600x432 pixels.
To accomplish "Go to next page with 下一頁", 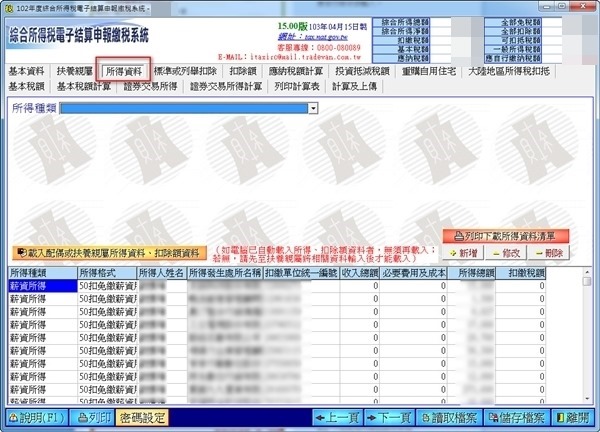I will pyautogui.click(x=389, y=417).
